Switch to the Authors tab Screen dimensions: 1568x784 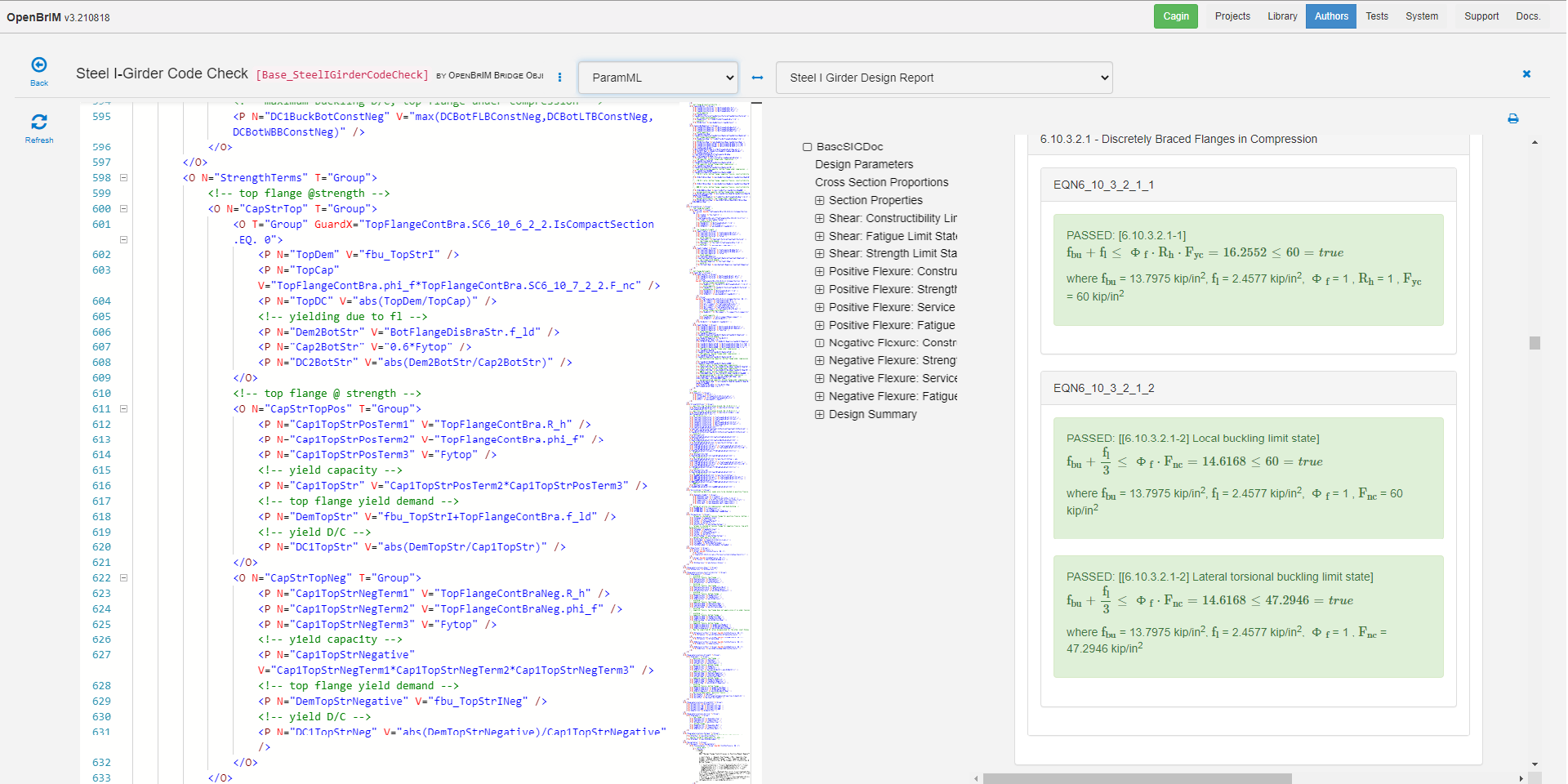click(x=1330, y=16)
